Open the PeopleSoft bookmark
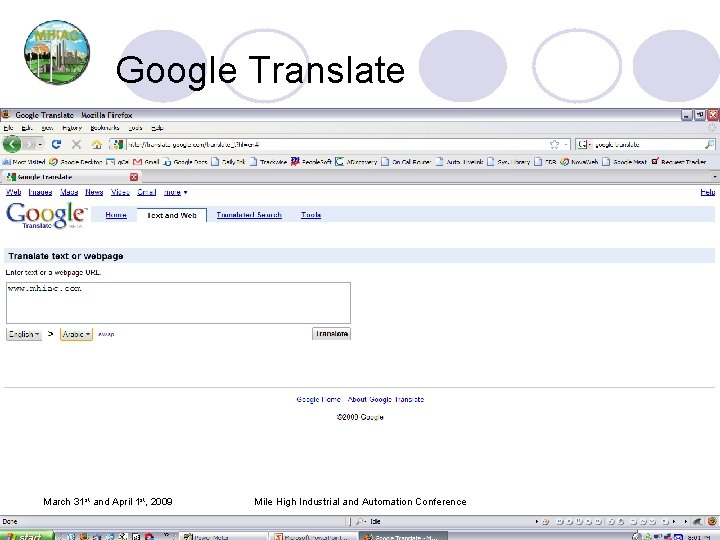The width and height of the screenshot is (720, 540). click(x=311, y=162)
